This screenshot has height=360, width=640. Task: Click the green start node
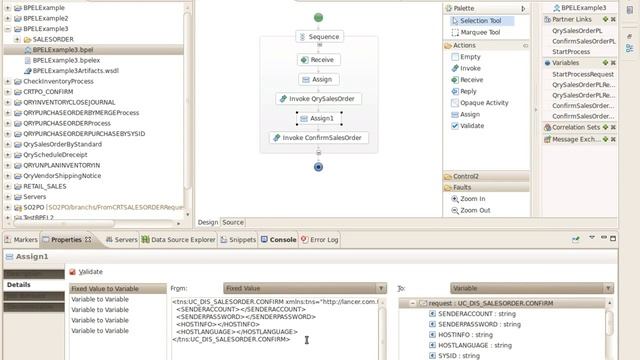(x=318, y=18)
